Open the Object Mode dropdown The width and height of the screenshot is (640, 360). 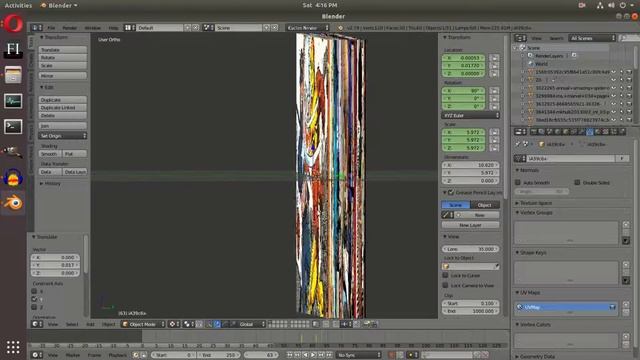click(143, 324)
